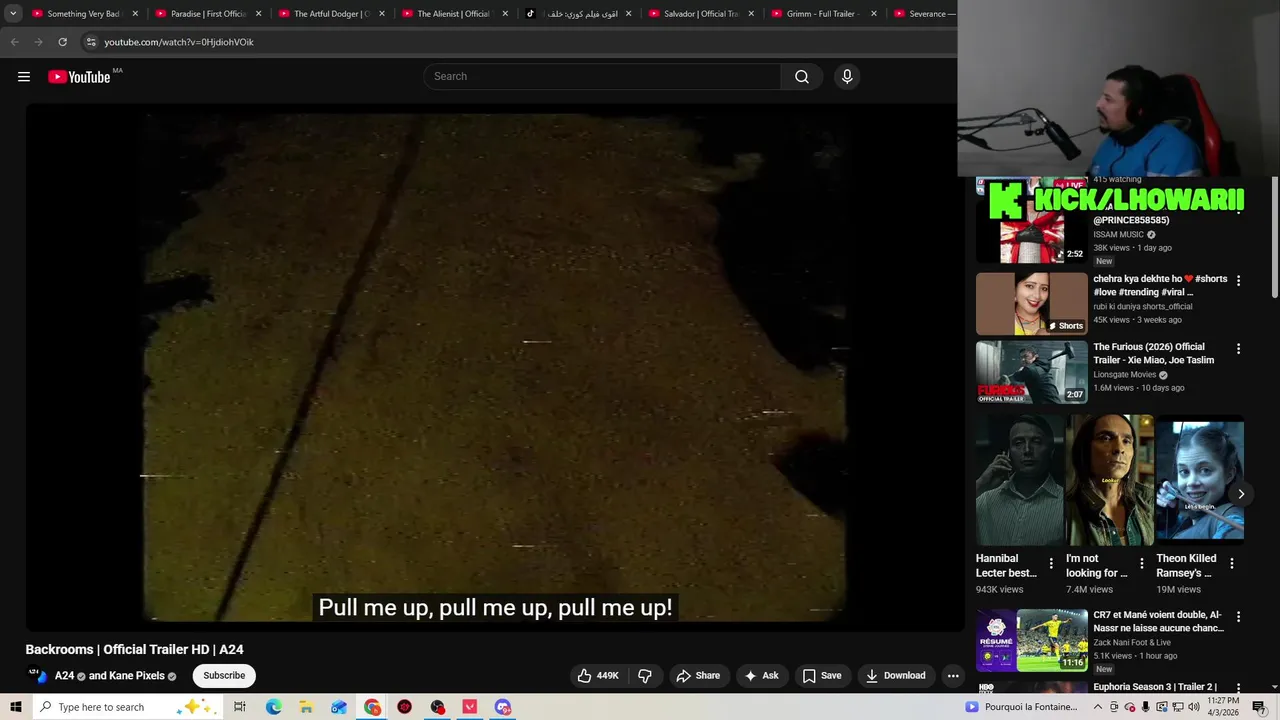Open CR7 et Mané video thumbnail 11:16
The height and width of the screenshot is (720, 1280).
[x=1031, y=640]
